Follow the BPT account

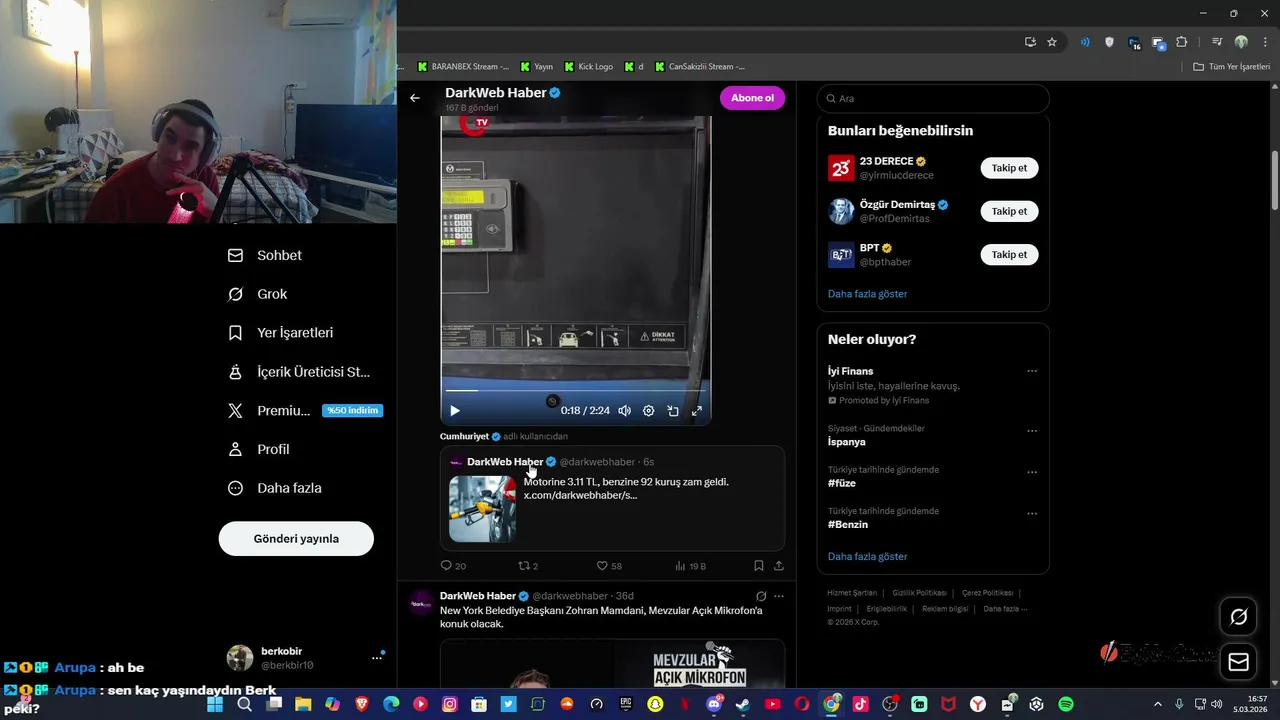[x=1009, y=255]
